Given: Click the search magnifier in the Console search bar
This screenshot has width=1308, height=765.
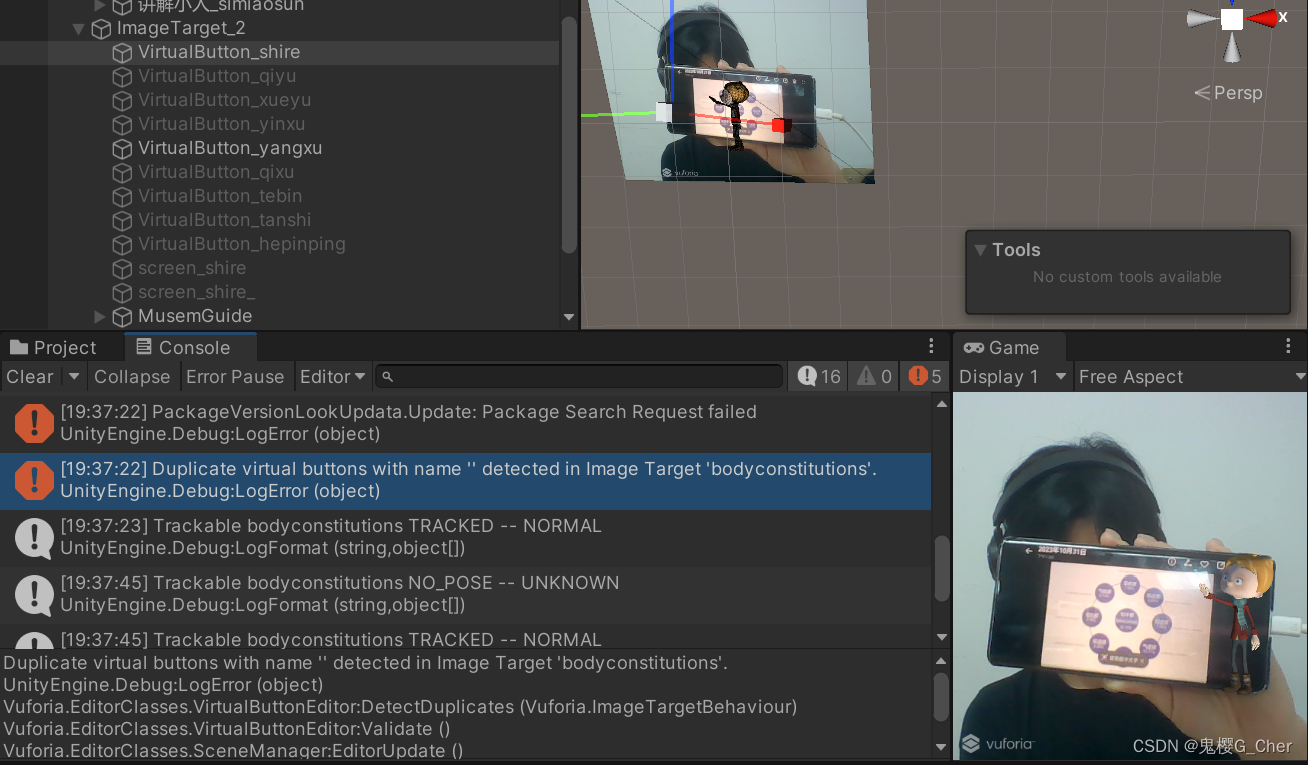Looking at the screenshot, I should pos(387,376).
